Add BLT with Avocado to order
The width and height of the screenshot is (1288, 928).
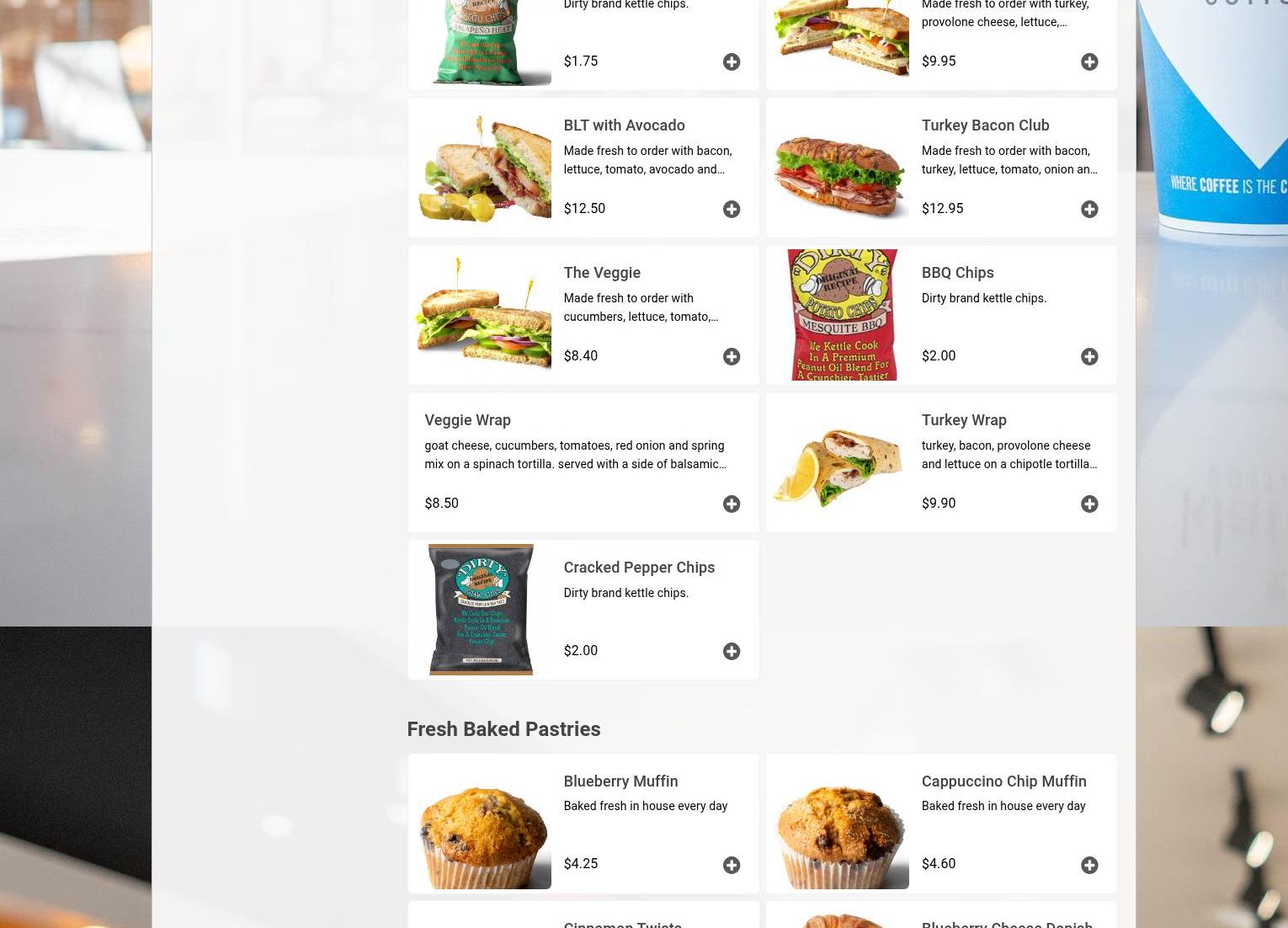coord(731,209)
